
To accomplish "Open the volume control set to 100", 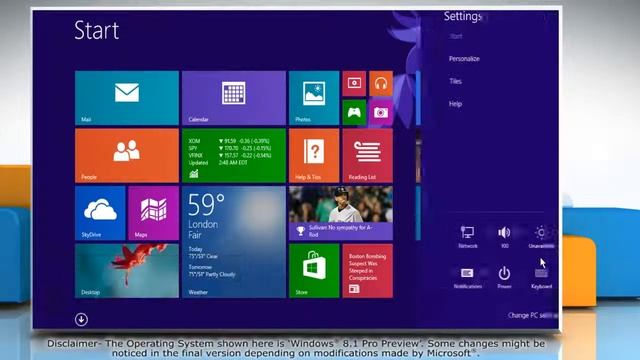I will pyautogui.click(x=504, y=237).
